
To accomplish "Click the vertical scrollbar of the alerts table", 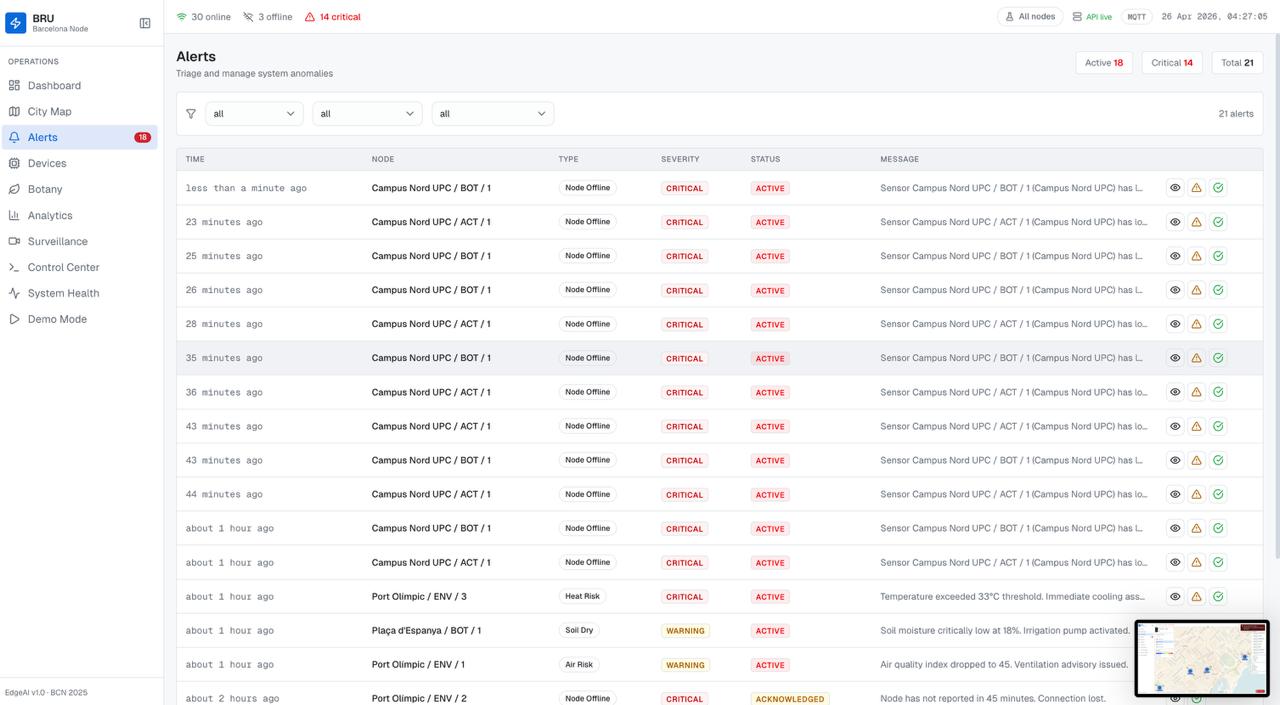I will tap(1276, 300).
